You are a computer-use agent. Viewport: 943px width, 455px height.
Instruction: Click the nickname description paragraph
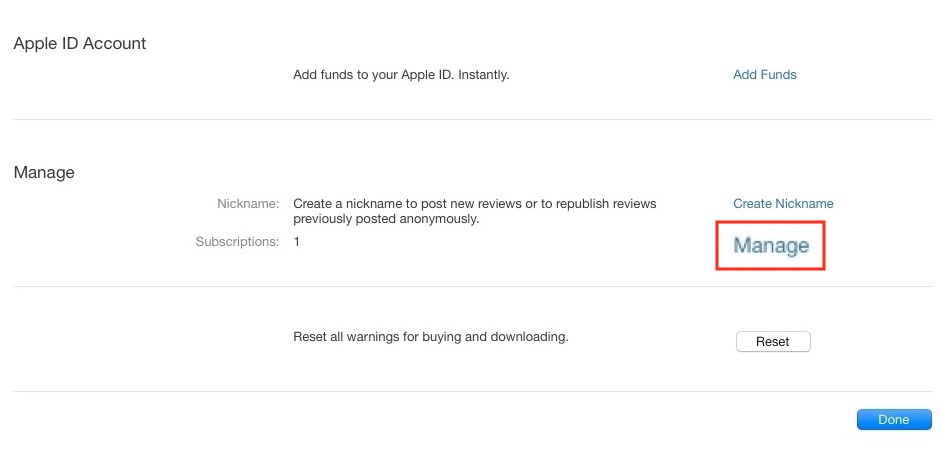[474, 211]
